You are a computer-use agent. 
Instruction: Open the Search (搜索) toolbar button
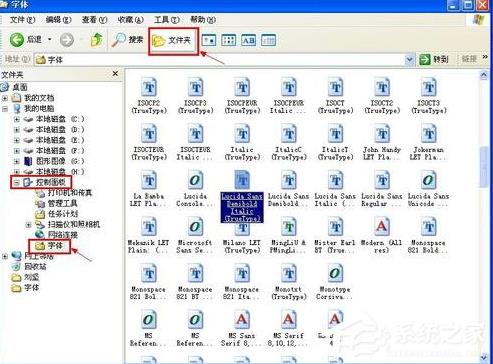(127, 40)
